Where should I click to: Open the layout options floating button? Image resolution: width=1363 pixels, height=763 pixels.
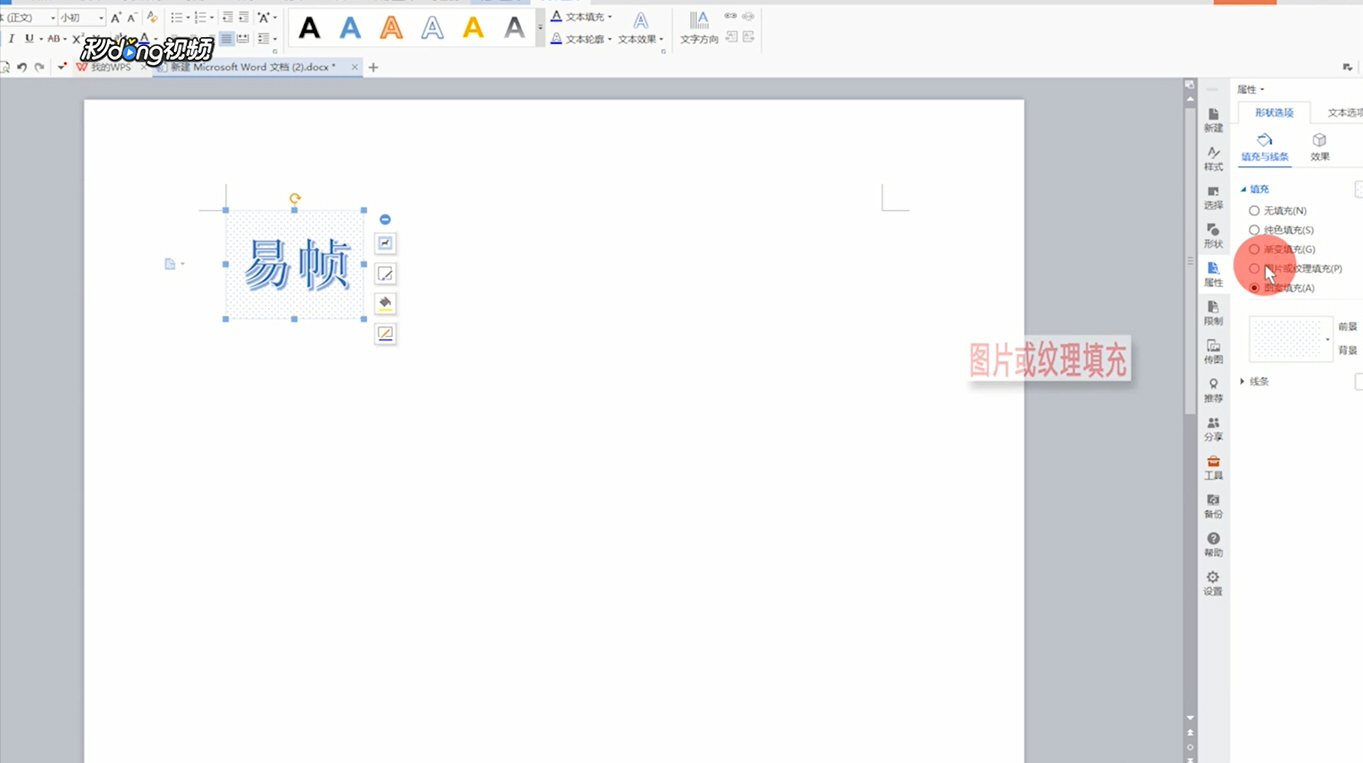tap(385, 243)
